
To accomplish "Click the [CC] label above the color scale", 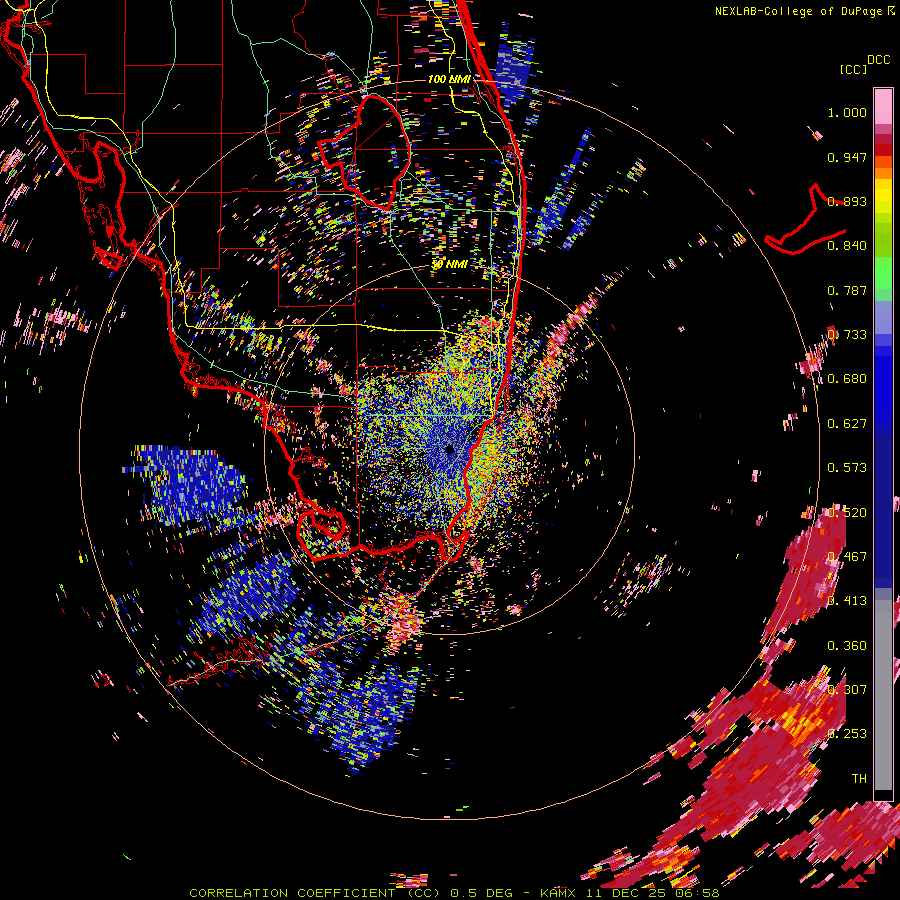I will coord(853,69).
